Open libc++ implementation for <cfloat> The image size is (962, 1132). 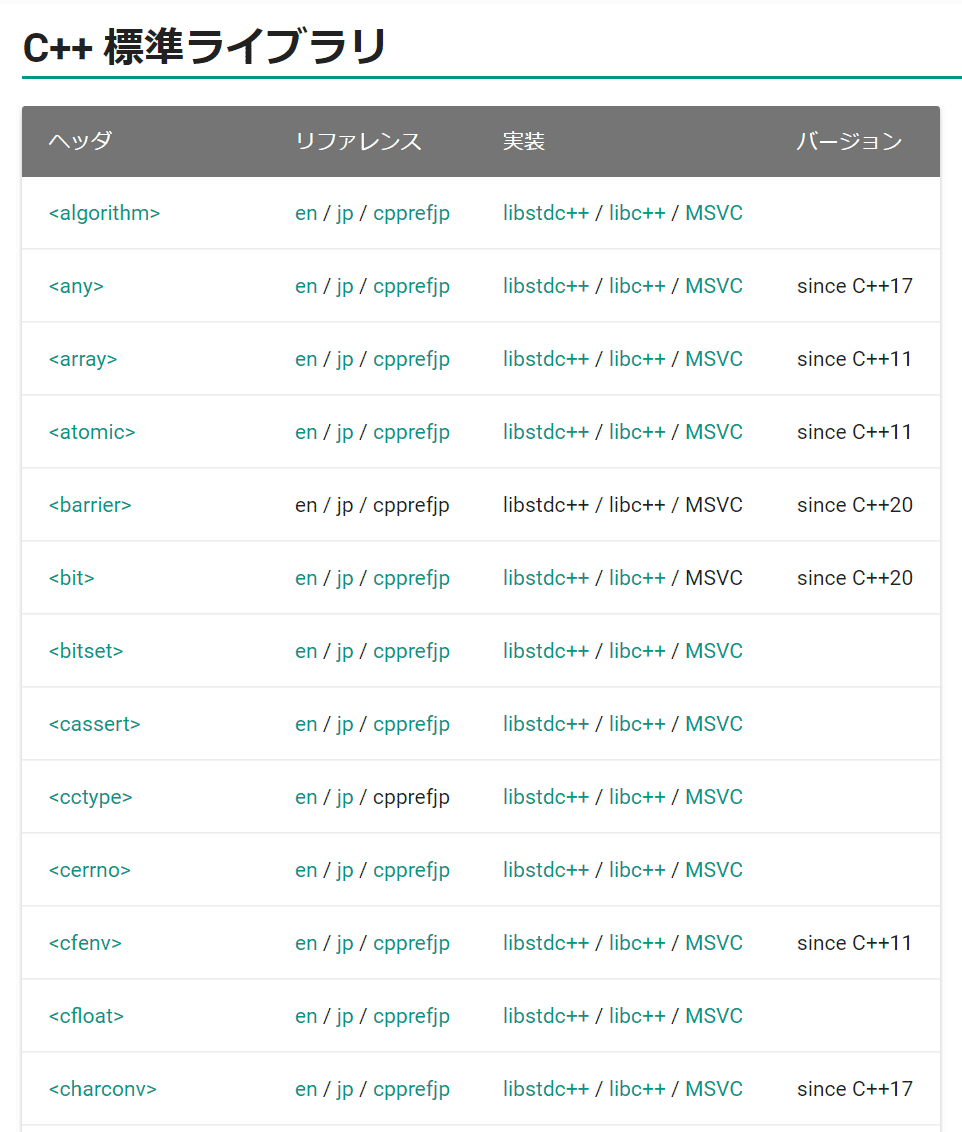click(x=637, y=1016)
